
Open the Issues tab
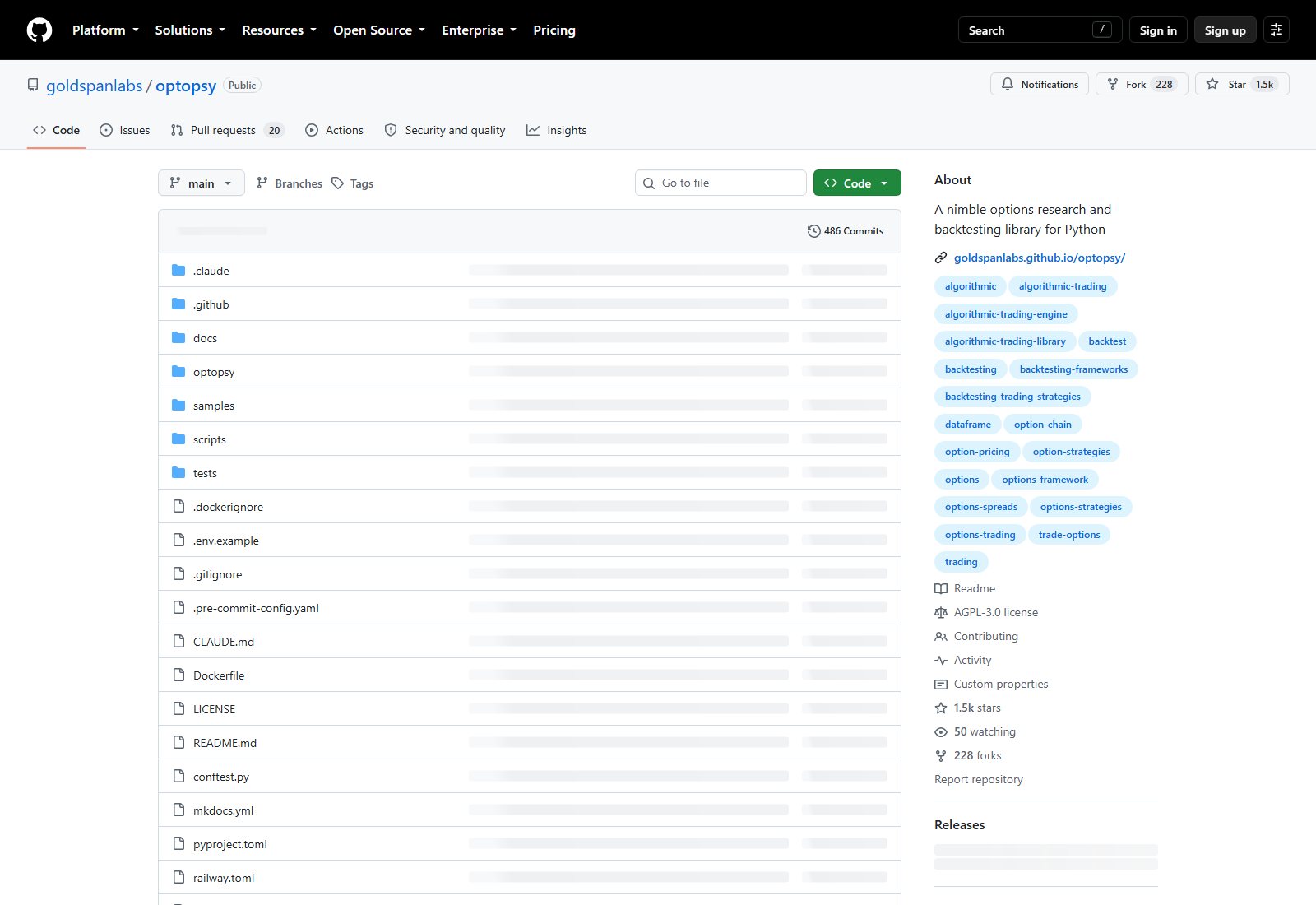pyautogui.click(x=124, y=130)
